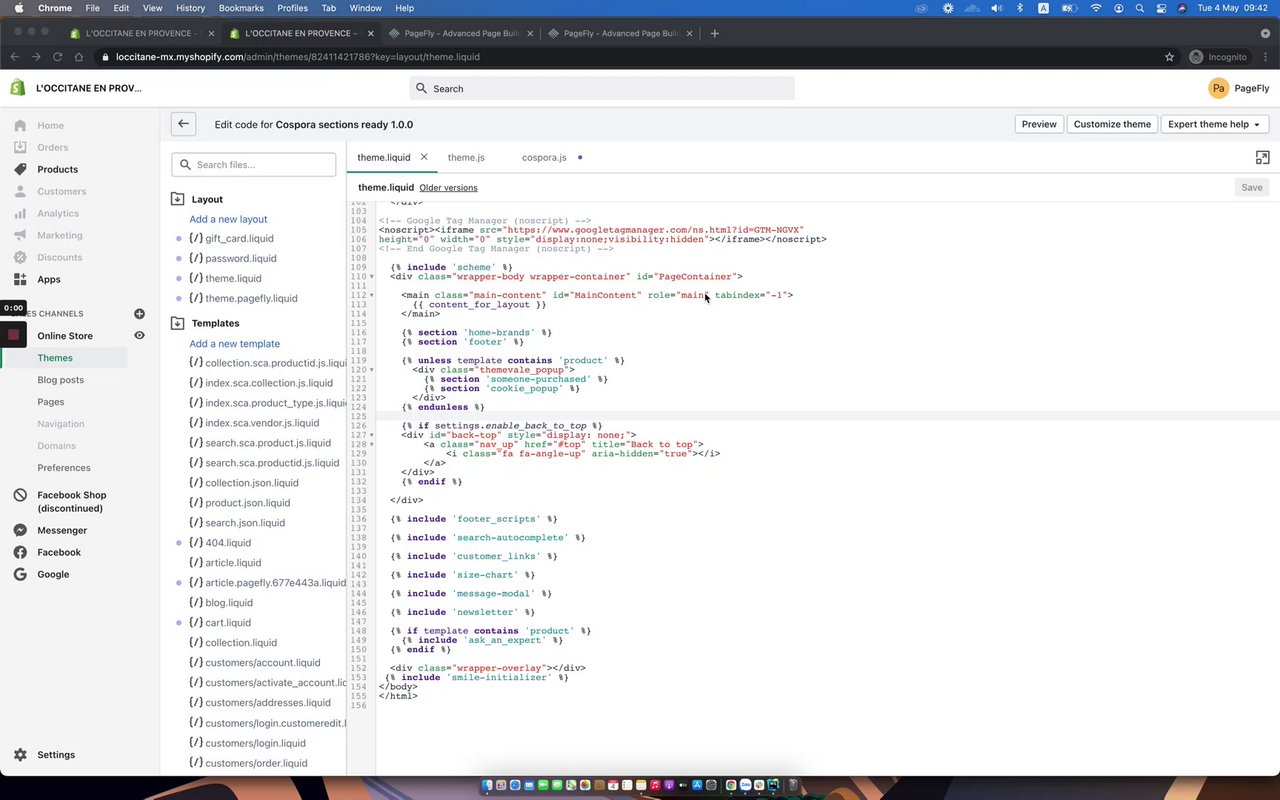Open Settings at sidebar bottom
1280x800 pixels.
click(x=56, y=755)
